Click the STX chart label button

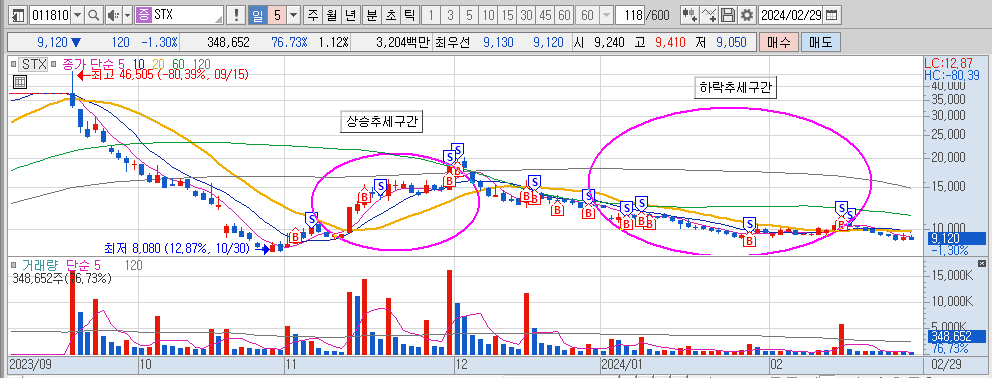[x=33, y=64]
